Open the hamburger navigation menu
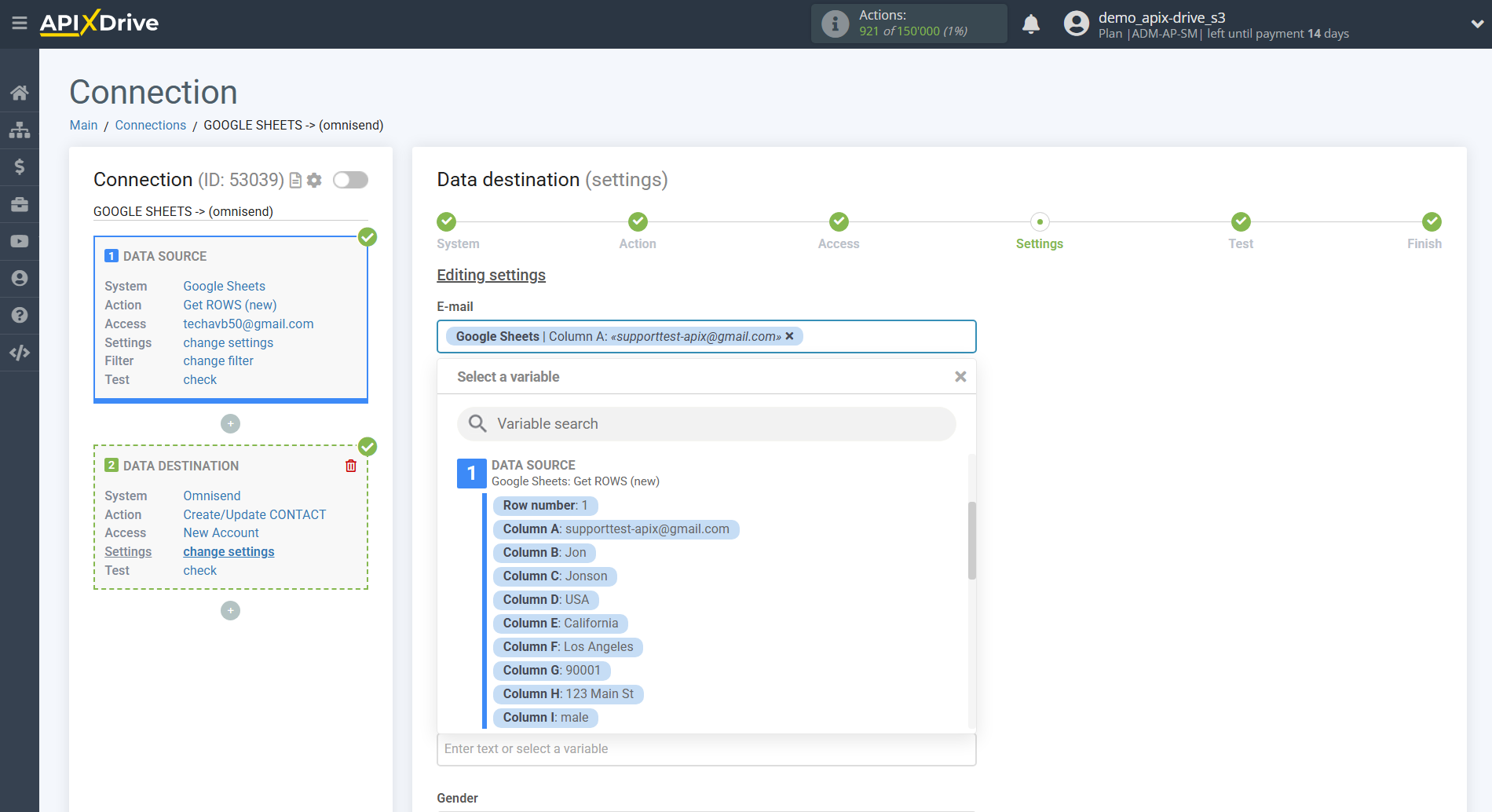The height and width of the screenshot is (812, 1492). click(x=20, y=23)
